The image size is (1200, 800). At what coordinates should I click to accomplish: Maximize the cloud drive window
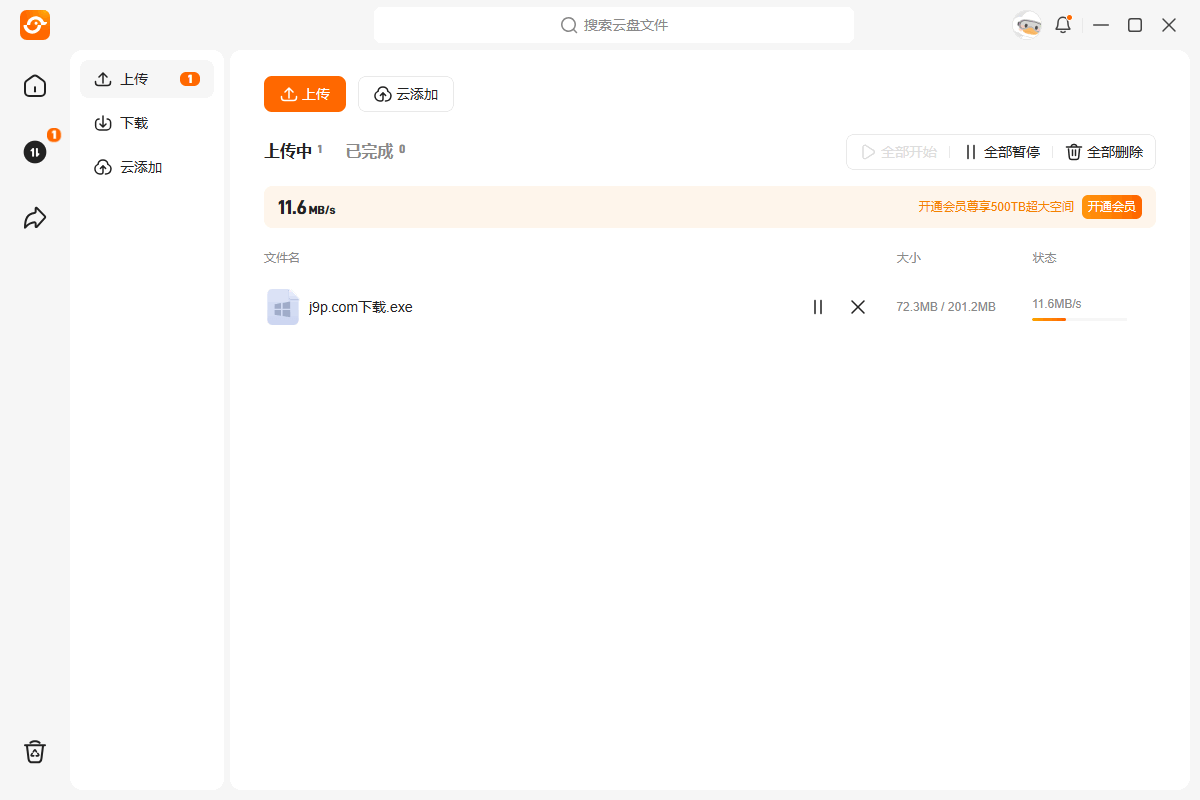[x=1135, y=25]
